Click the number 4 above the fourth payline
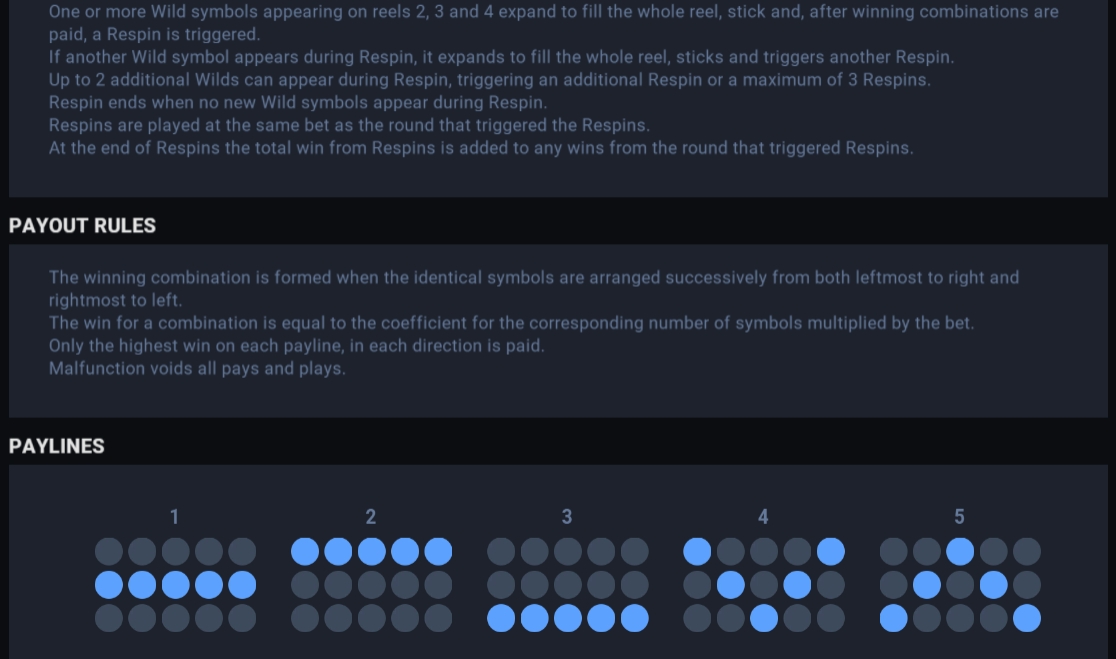 (763, 517)
